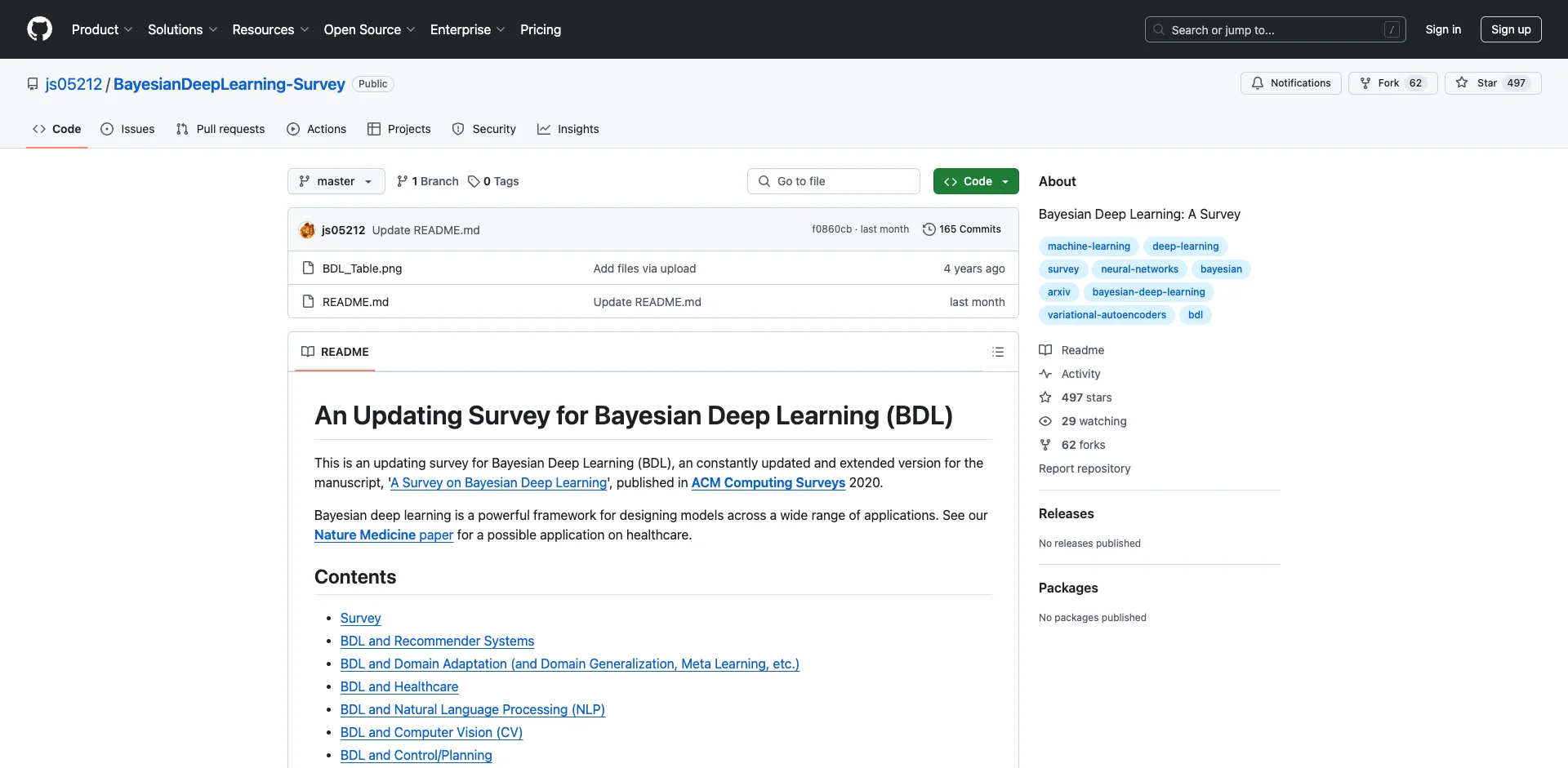Viewport: 1568px width, 768px height.
Task: Click the Sign in link
Action: 1443,29
